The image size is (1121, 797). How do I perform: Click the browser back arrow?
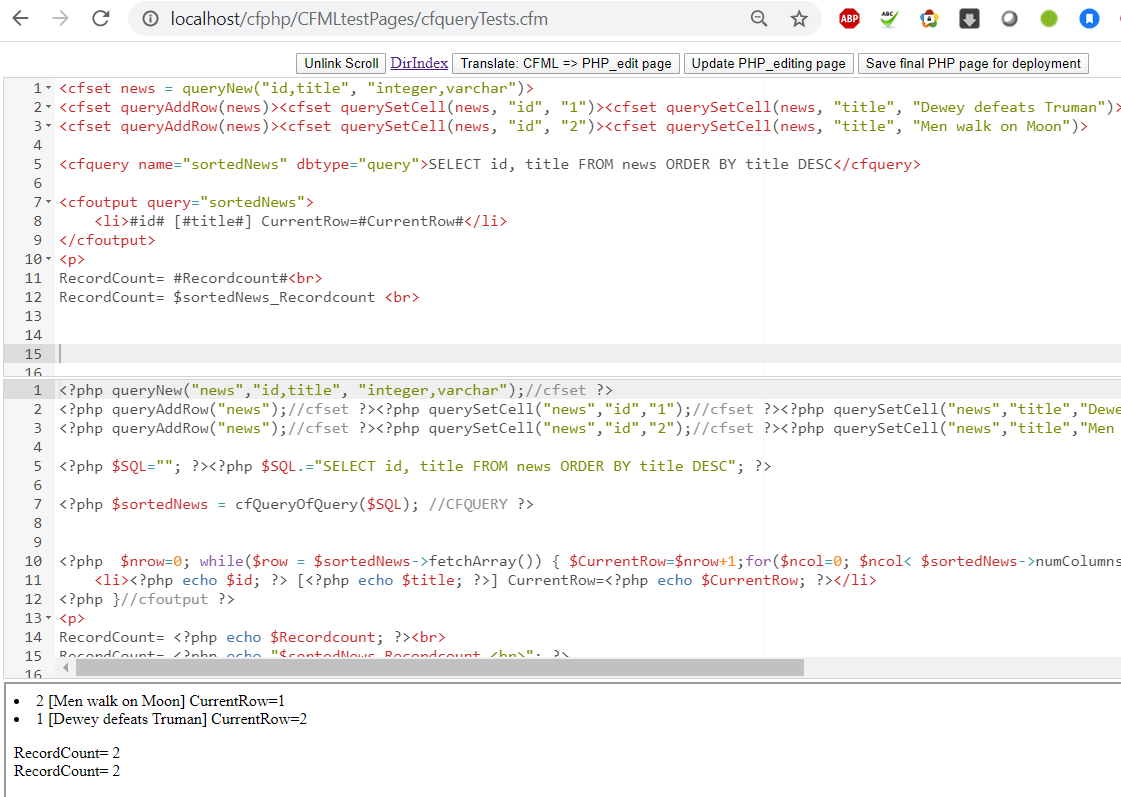tap(20, 19)
